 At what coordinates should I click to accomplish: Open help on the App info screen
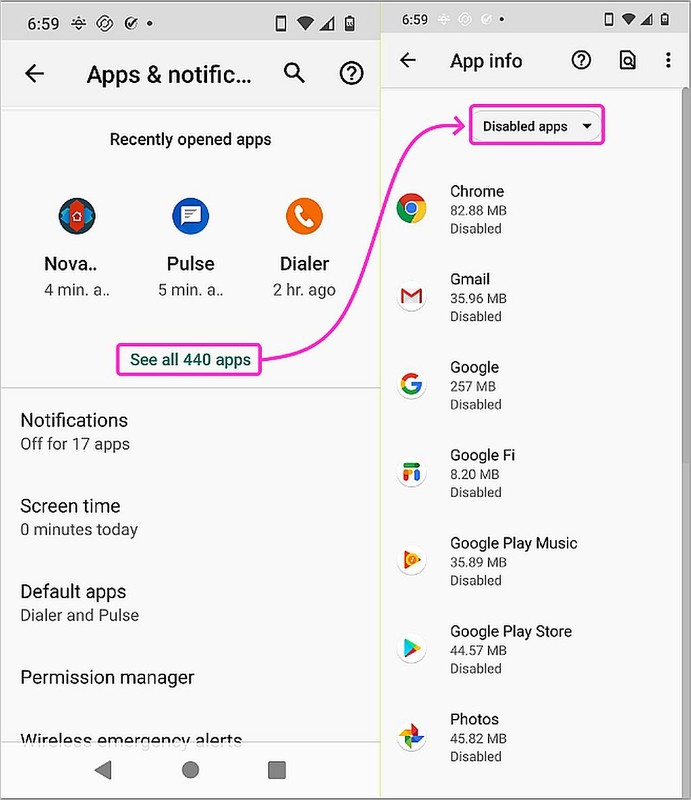(581, 60)
